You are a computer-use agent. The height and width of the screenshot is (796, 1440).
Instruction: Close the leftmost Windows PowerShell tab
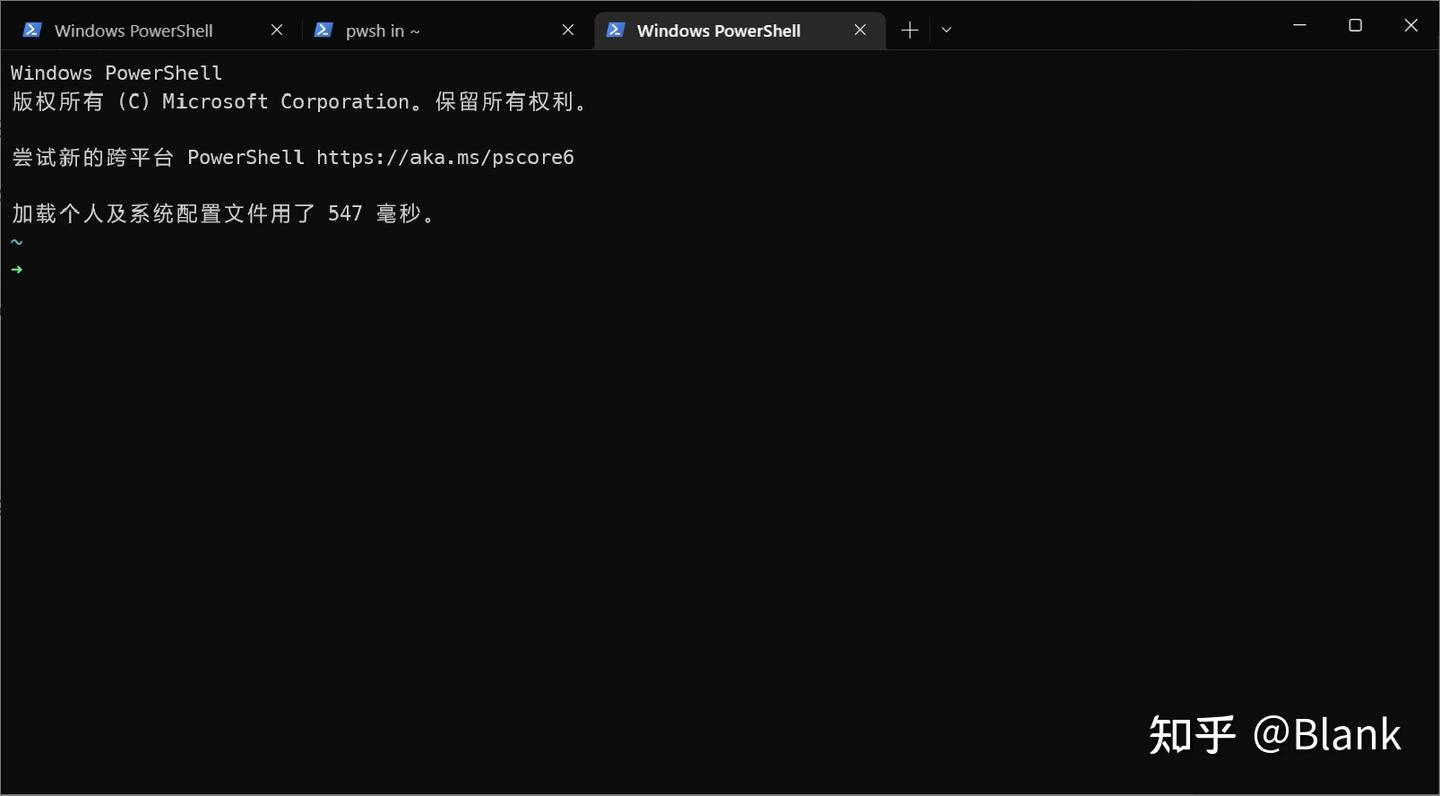point(277,29)
